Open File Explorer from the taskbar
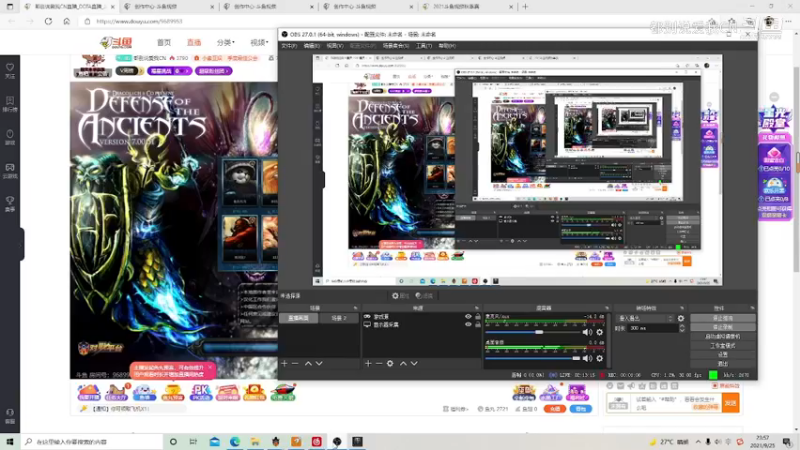Image resolution: width=800 pixels, height=450 pixels. [255, 441]
